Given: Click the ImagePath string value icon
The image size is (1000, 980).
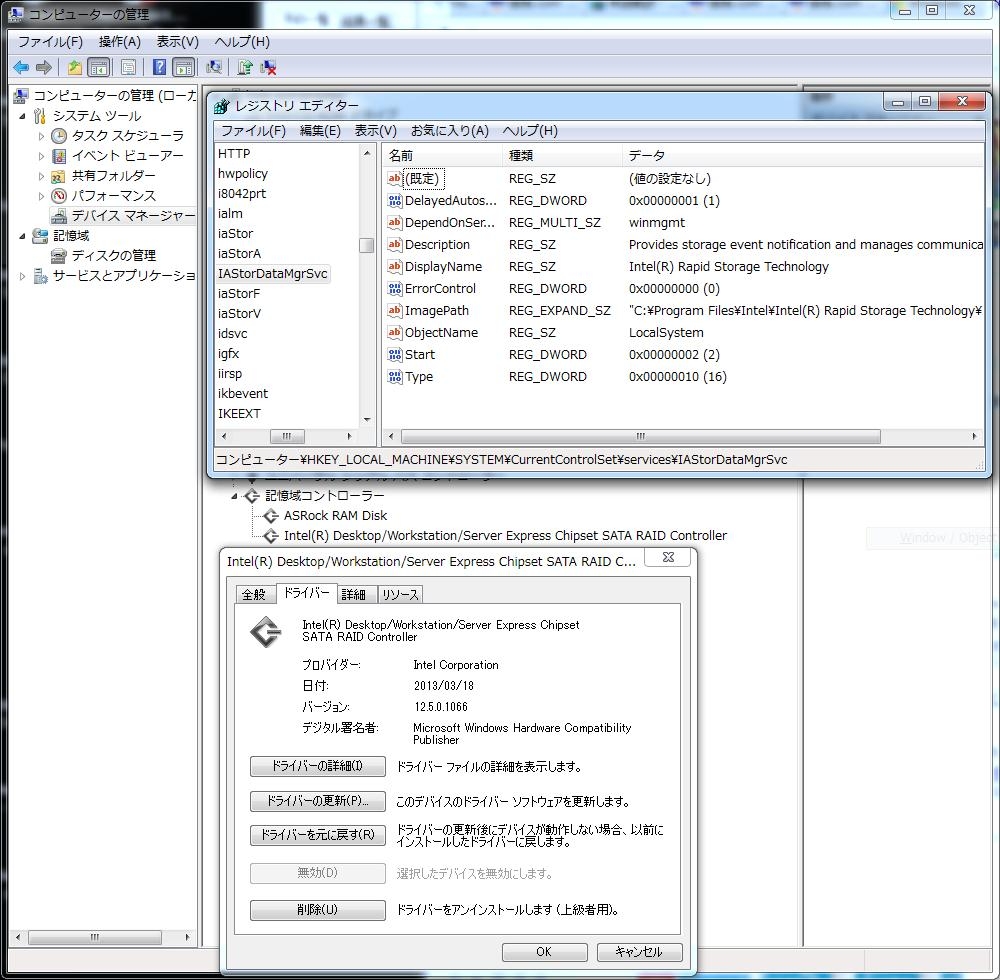Looking at the screenshot, I should click(x=395, y=311).
